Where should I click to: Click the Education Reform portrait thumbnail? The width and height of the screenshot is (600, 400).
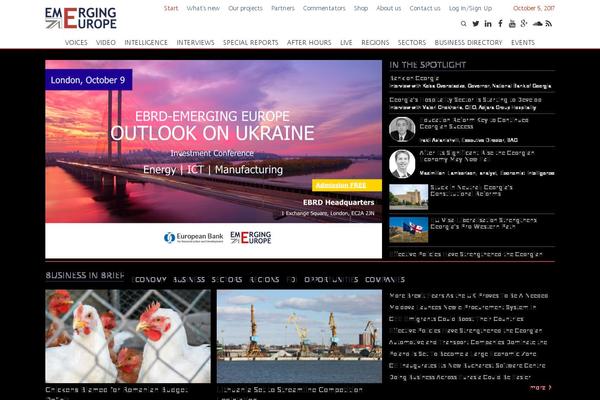[x=402, y=130]
